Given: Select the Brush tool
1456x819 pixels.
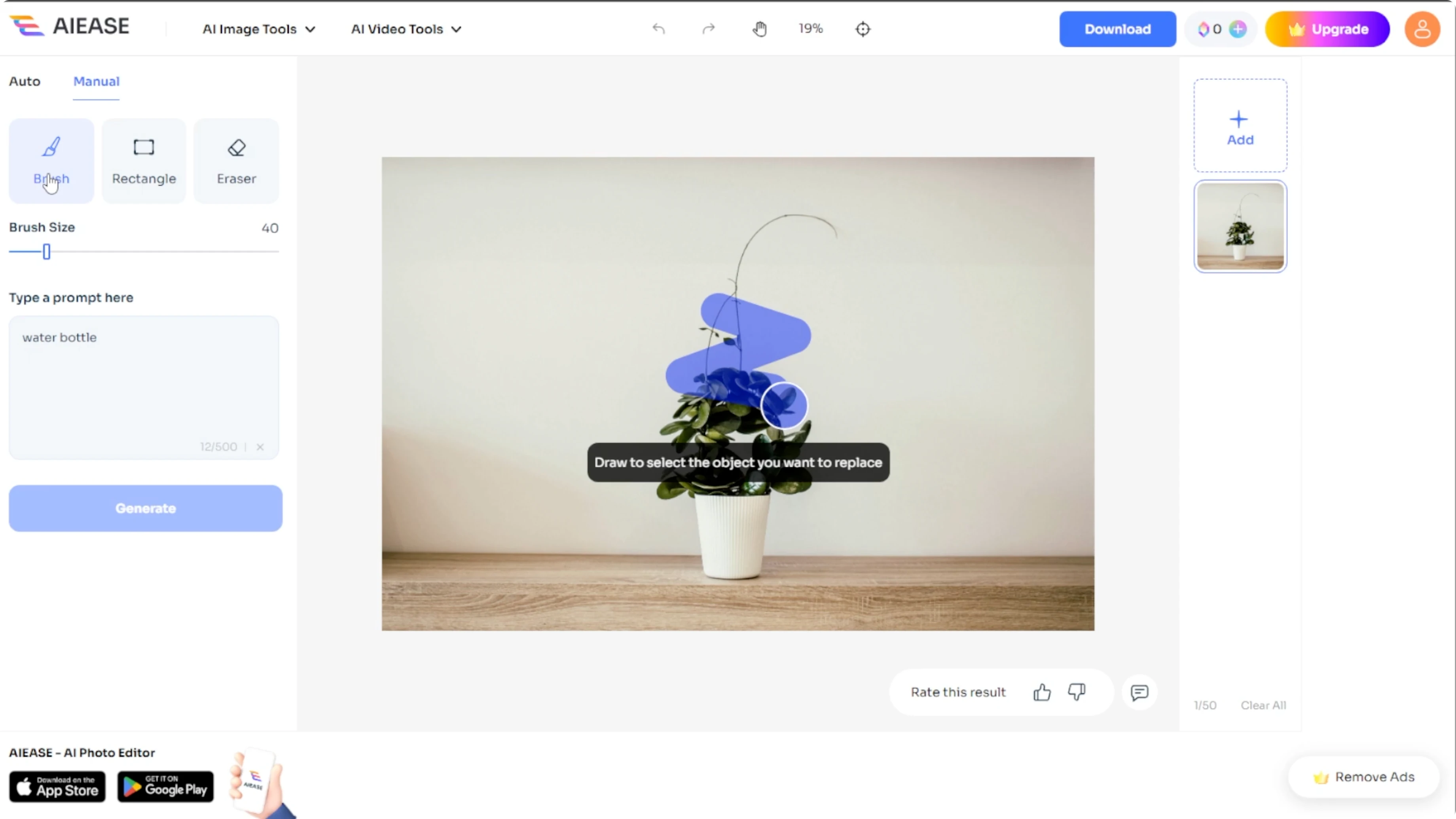Looking at the screenshot, I should (x=51, y=161).
